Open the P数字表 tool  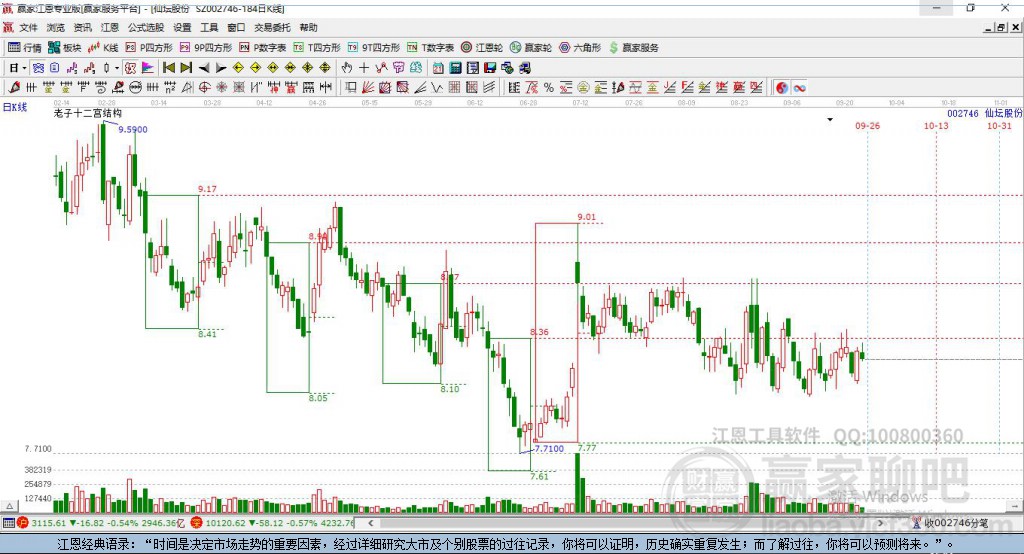[x=262, y=48]
